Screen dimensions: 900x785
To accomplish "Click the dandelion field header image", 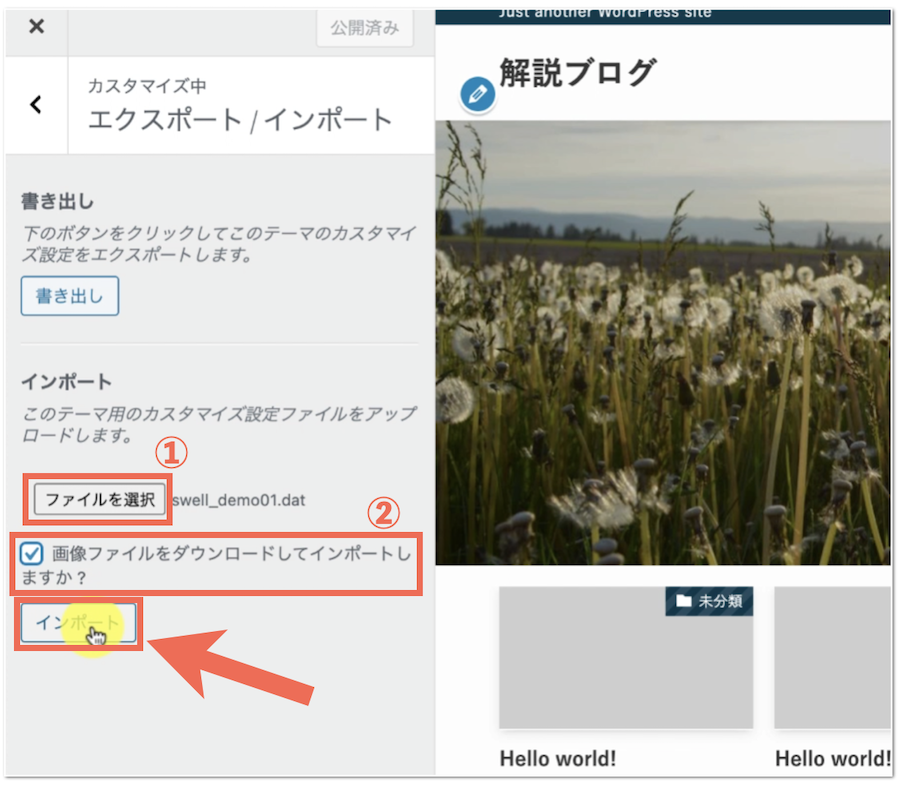I will [662, 340].
